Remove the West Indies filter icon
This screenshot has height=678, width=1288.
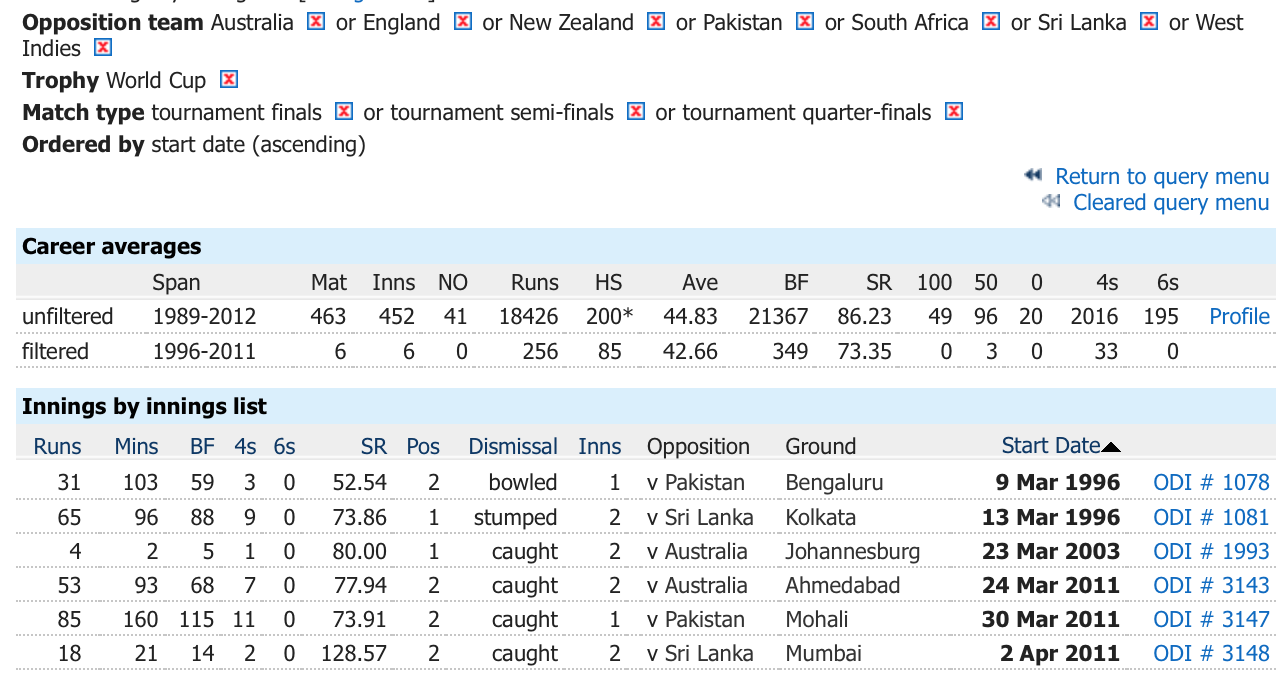(x=102, y=47)
